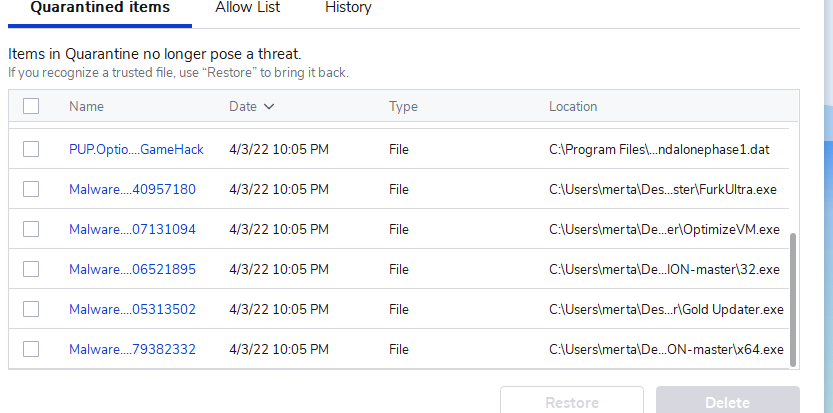Toggle the select-all checkbox in header
833x413 pixels.
(x=31, y=106)
